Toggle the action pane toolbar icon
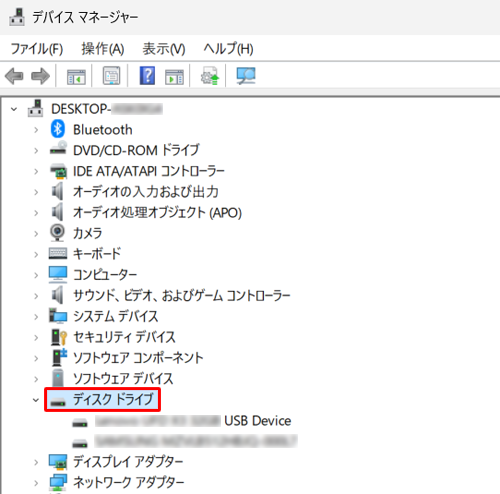 pos(174,77)
